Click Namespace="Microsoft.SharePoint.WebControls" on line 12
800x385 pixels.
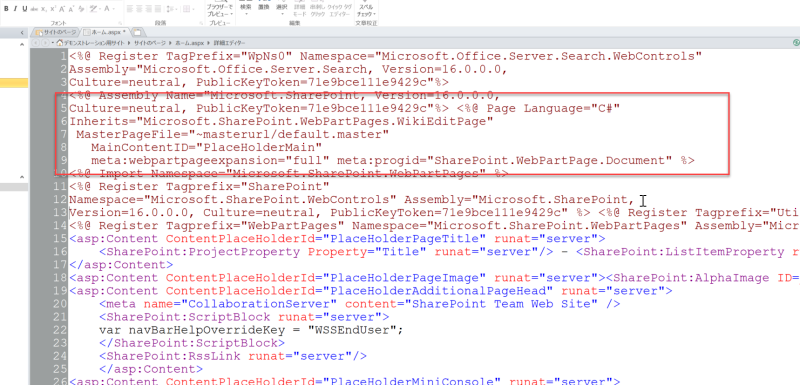[233, 199]
